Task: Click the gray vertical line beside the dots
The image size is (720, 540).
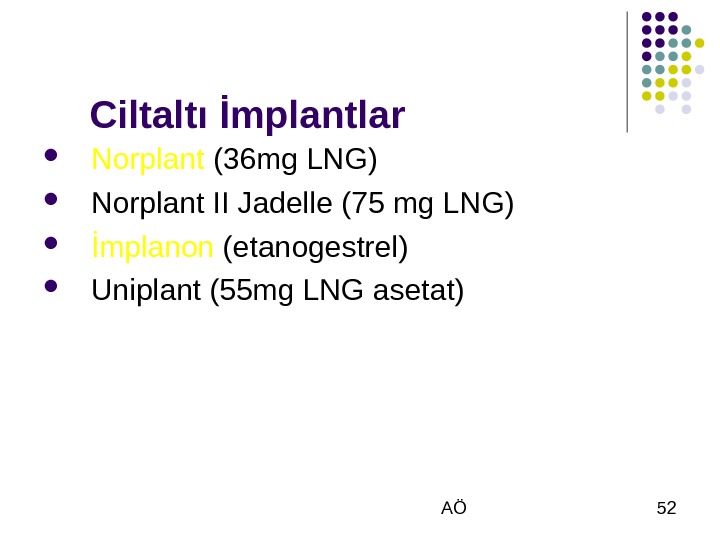Action: (627, 72)
